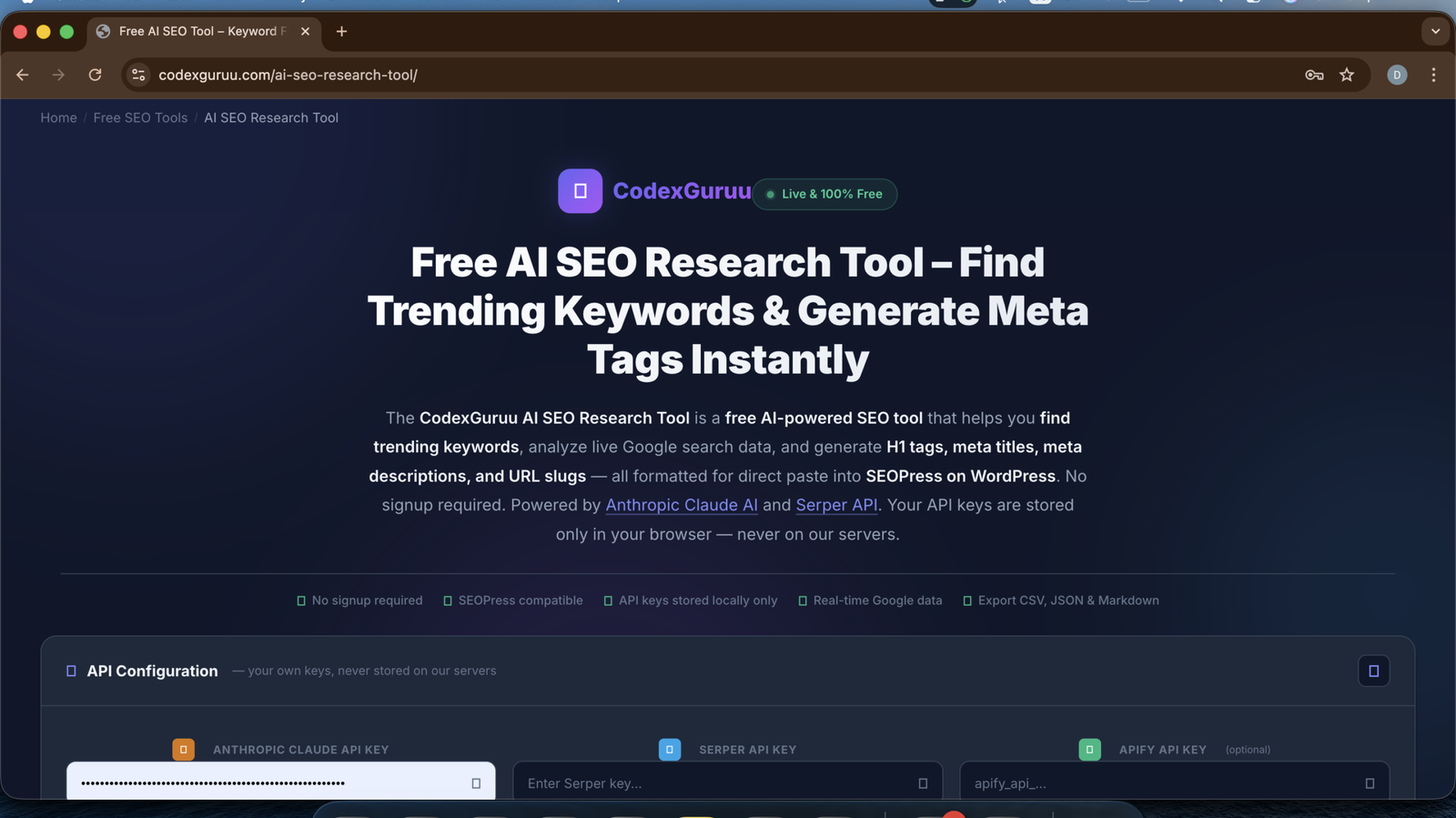This screenshot has height=818, width=1456.
Task: Open the profile avatar D
Action: point(1397,75)
